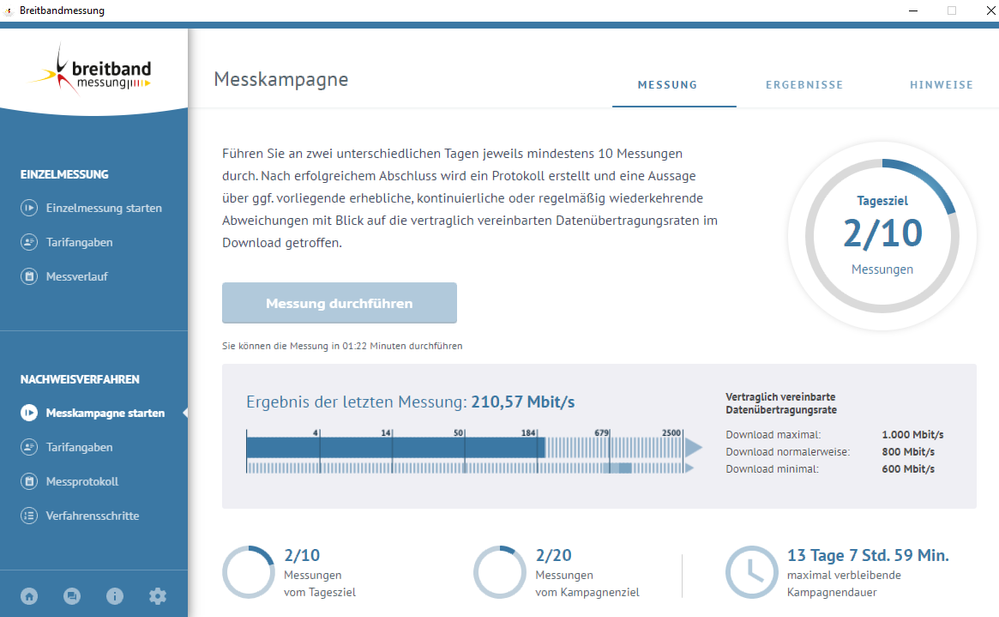Click the Messung durchführen button

339,303
